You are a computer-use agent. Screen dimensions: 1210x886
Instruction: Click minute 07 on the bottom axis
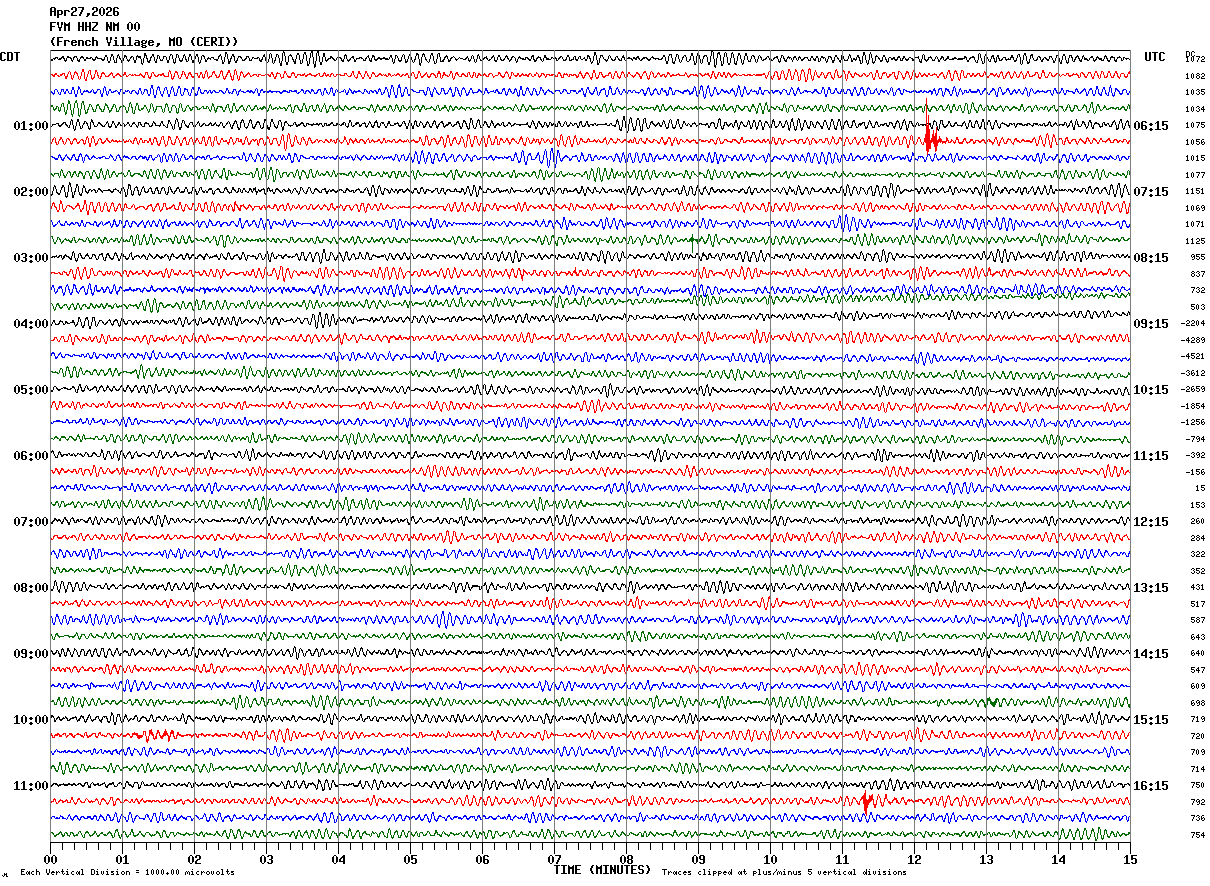click(x=554, y=859)
